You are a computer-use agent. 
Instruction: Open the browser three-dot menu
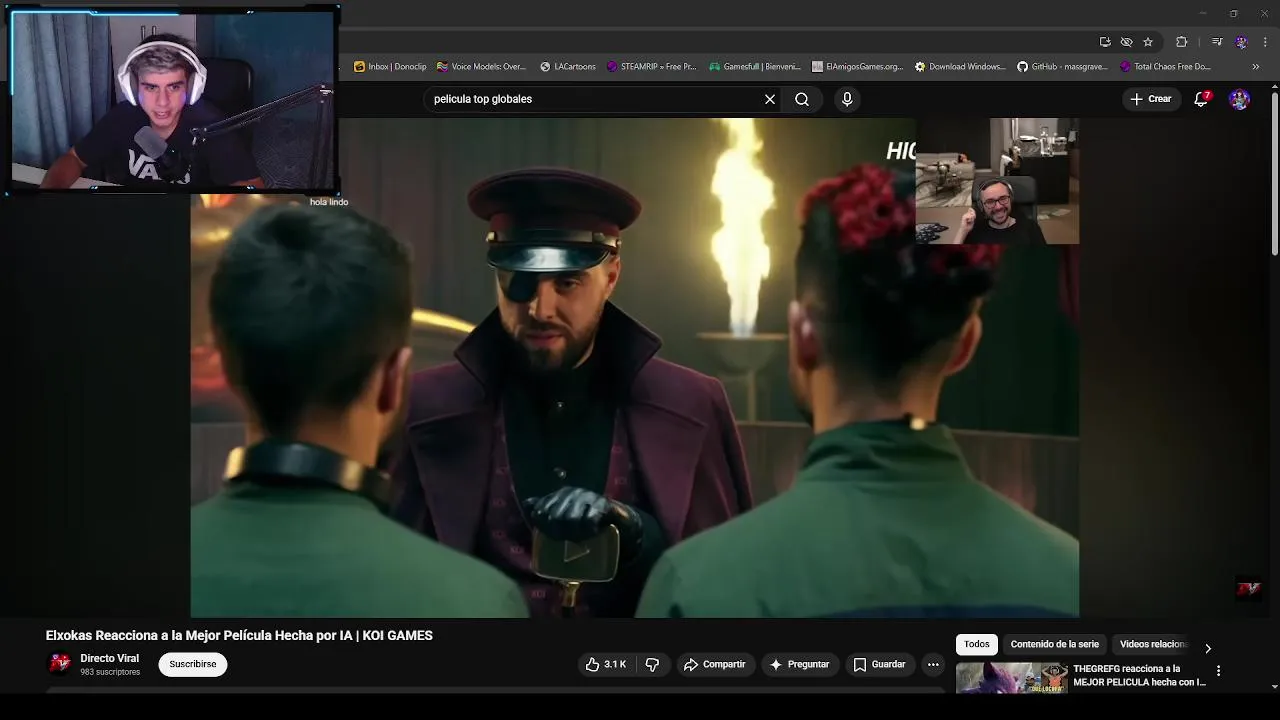coord(1265,42)
